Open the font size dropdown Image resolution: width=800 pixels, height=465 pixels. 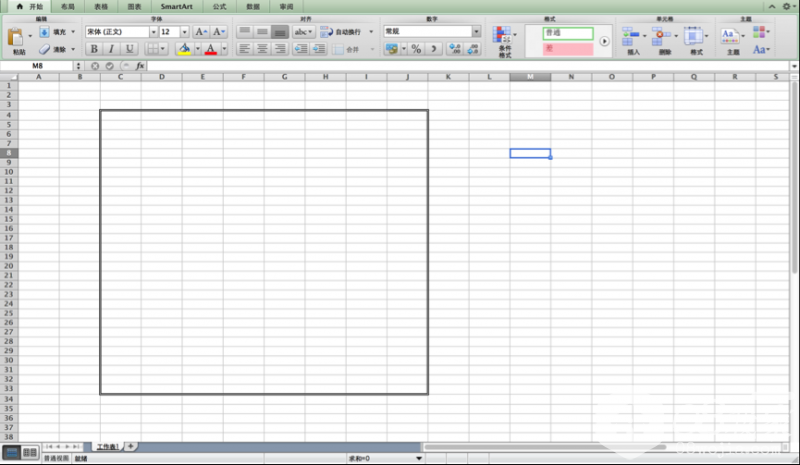point(184,32)
